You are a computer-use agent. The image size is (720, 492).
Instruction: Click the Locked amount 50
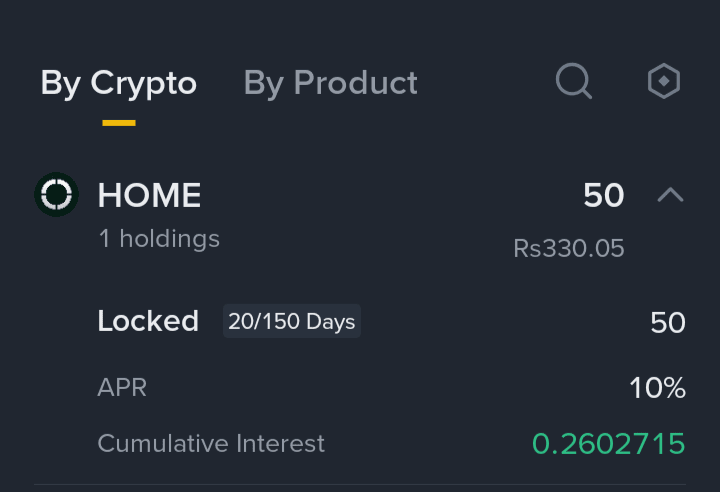pos(668,322)
